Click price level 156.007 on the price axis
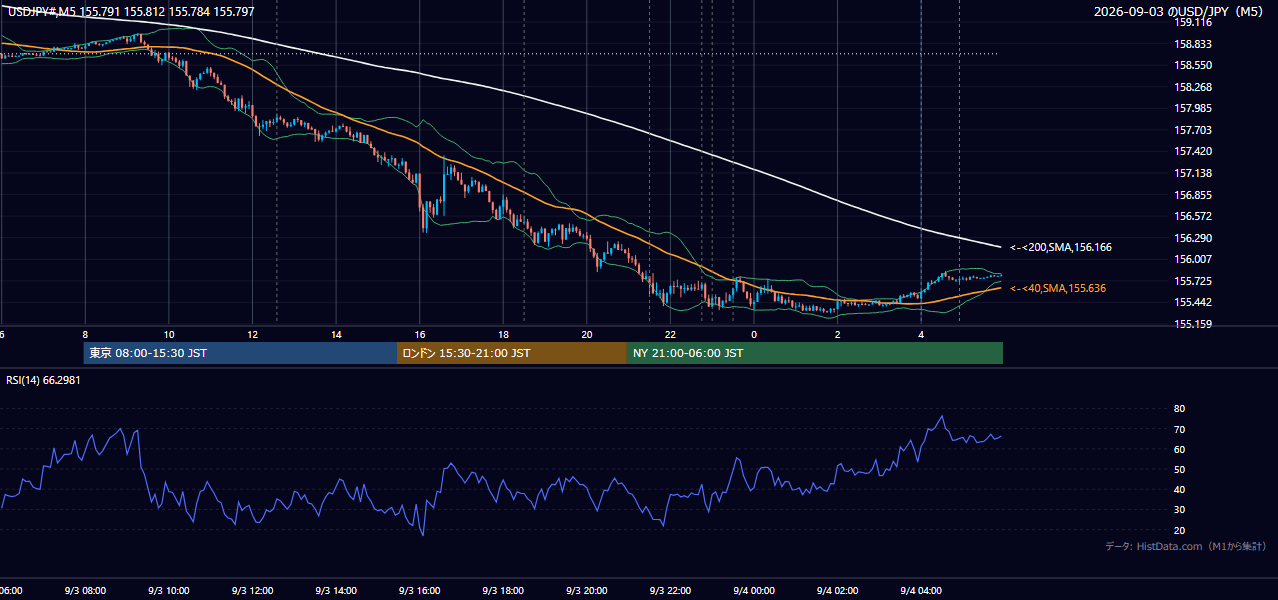Image resolution: width=1278 pixels, height=600 pixels. [1192, 259]
